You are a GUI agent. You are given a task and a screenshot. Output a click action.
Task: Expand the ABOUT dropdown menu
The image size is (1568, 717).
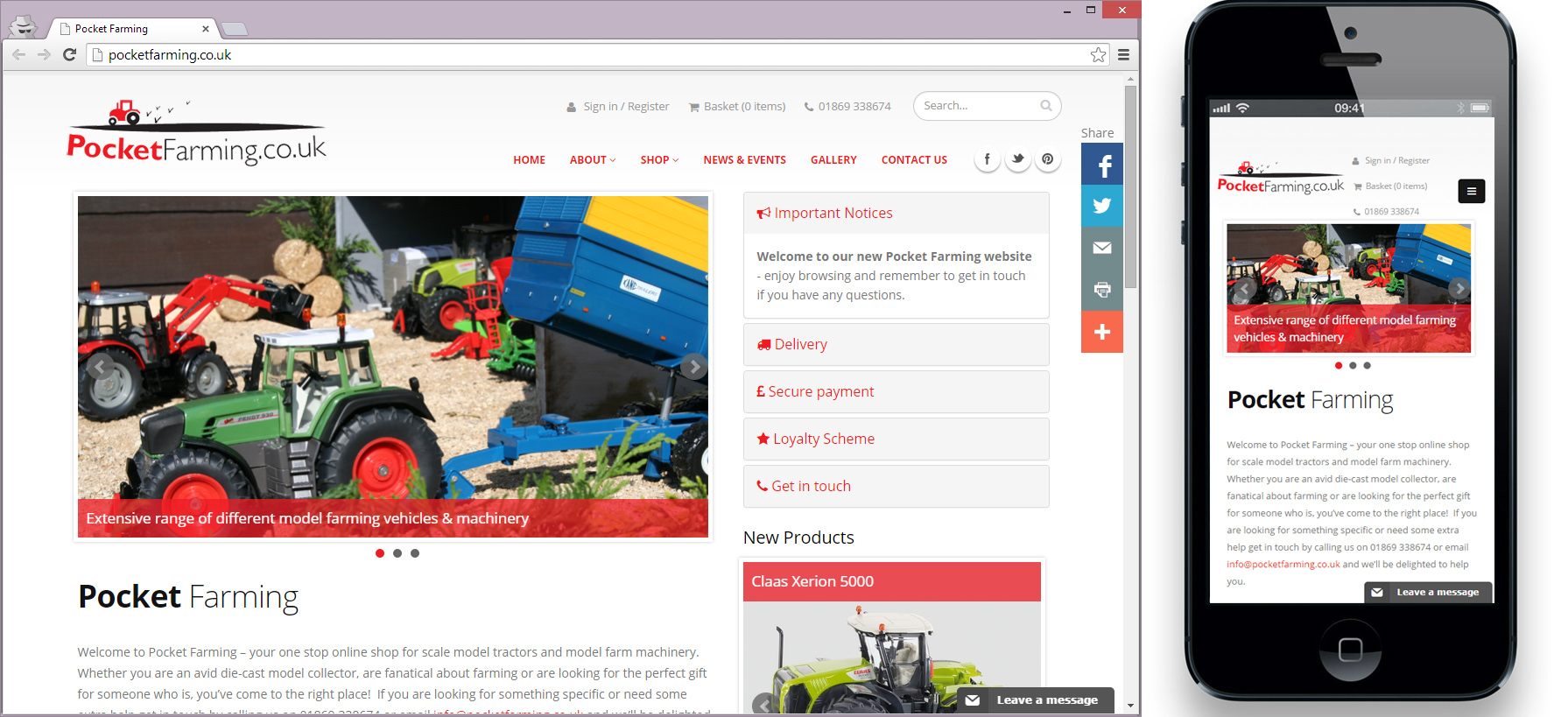(x=593, y=160)
